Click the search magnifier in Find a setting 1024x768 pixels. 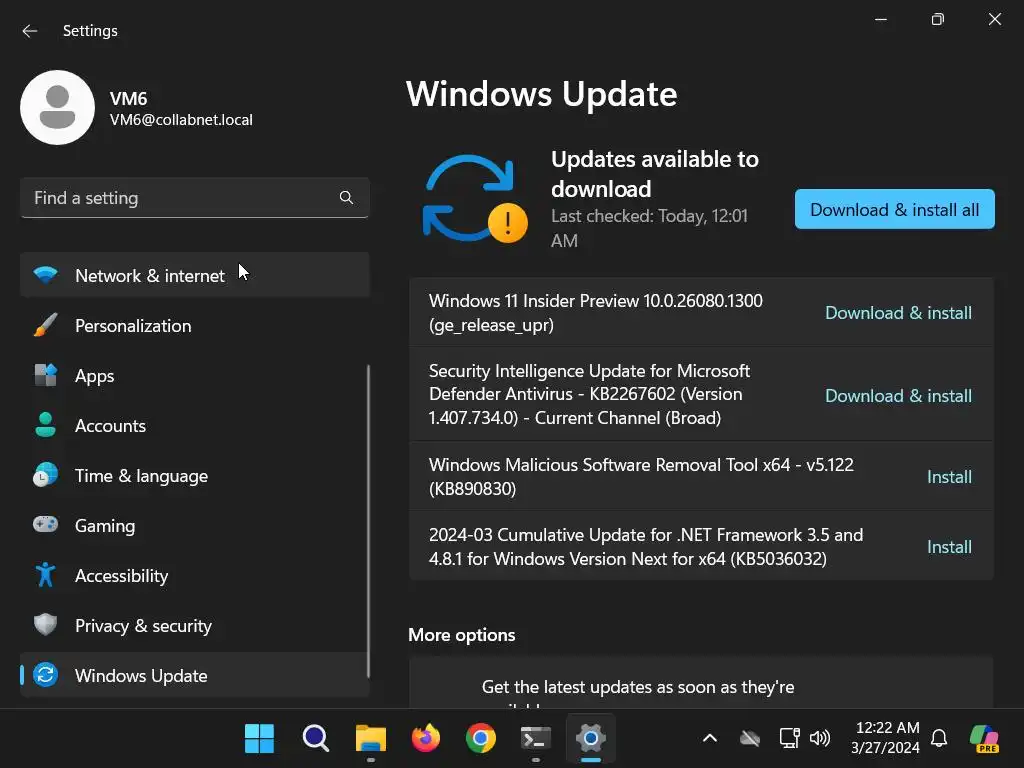click(x=346, y=197)
